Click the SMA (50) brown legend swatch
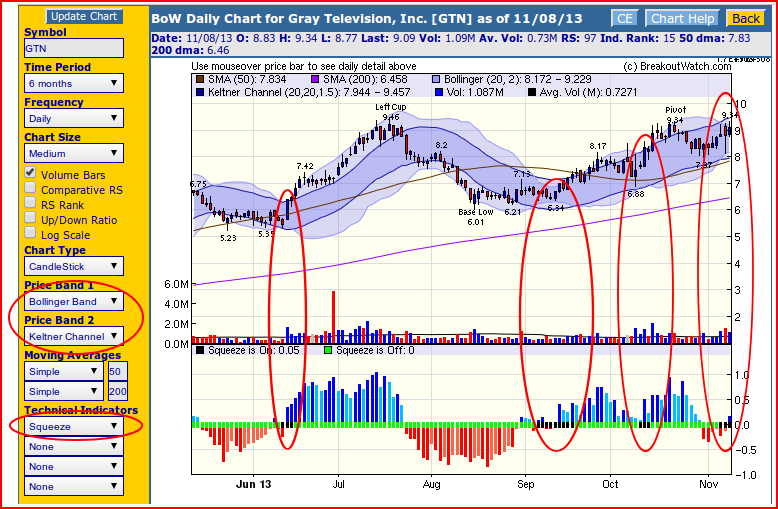778x509 pixels. [x=200, y=79]
